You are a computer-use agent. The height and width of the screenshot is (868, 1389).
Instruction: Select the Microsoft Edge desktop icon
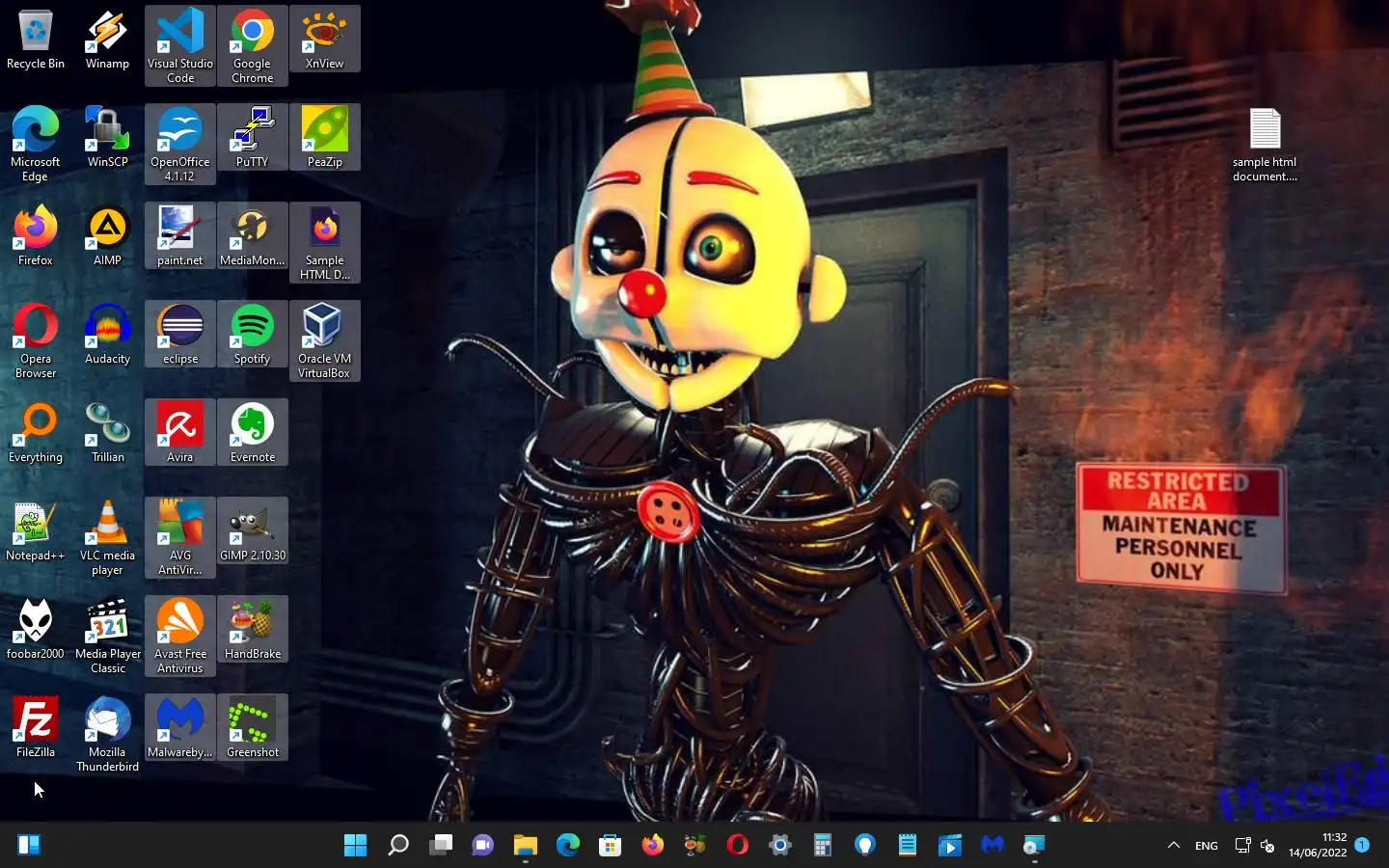coord(36,144)
